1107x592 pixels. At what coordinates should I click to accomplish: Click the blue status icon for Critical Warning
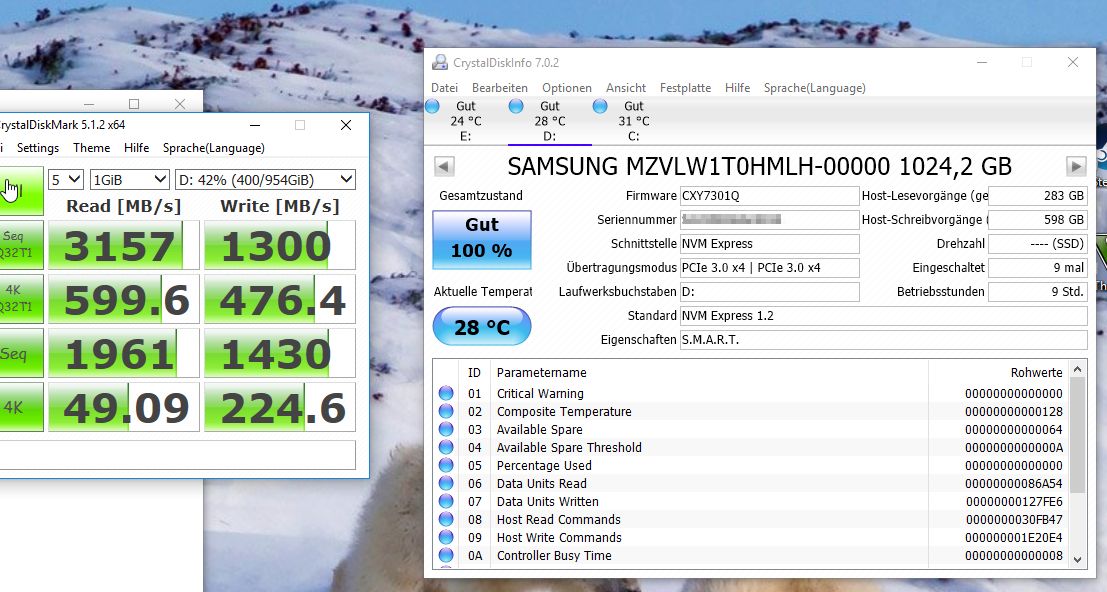[446, 393]
